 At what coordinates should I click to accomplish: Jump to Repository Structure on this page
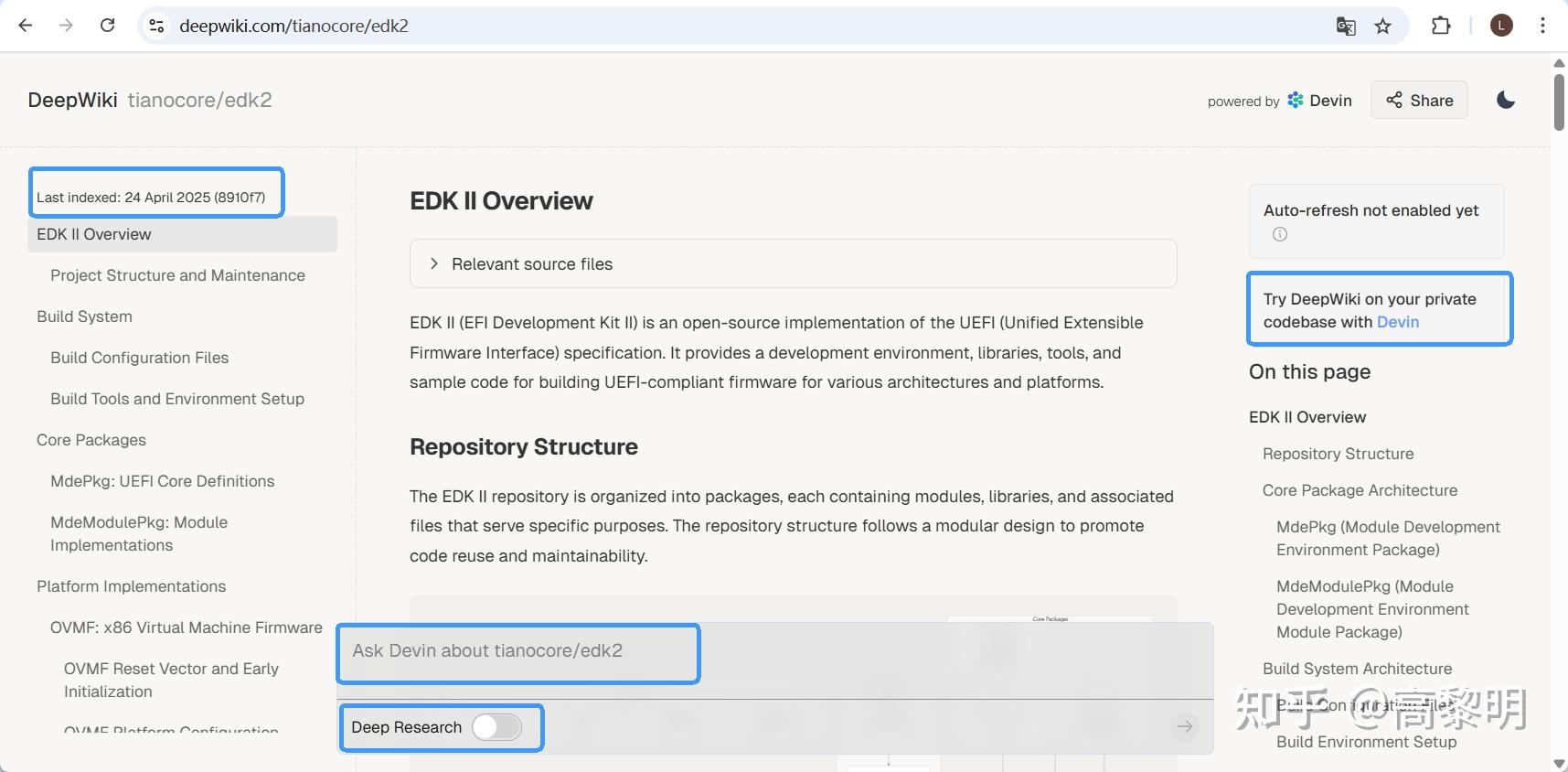pos(1338,454)
